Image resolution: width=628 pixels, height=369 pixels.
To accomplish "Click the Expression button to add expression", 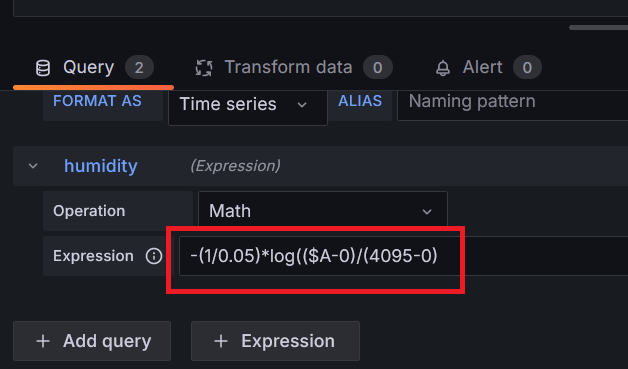I will (x=276, y=341).
